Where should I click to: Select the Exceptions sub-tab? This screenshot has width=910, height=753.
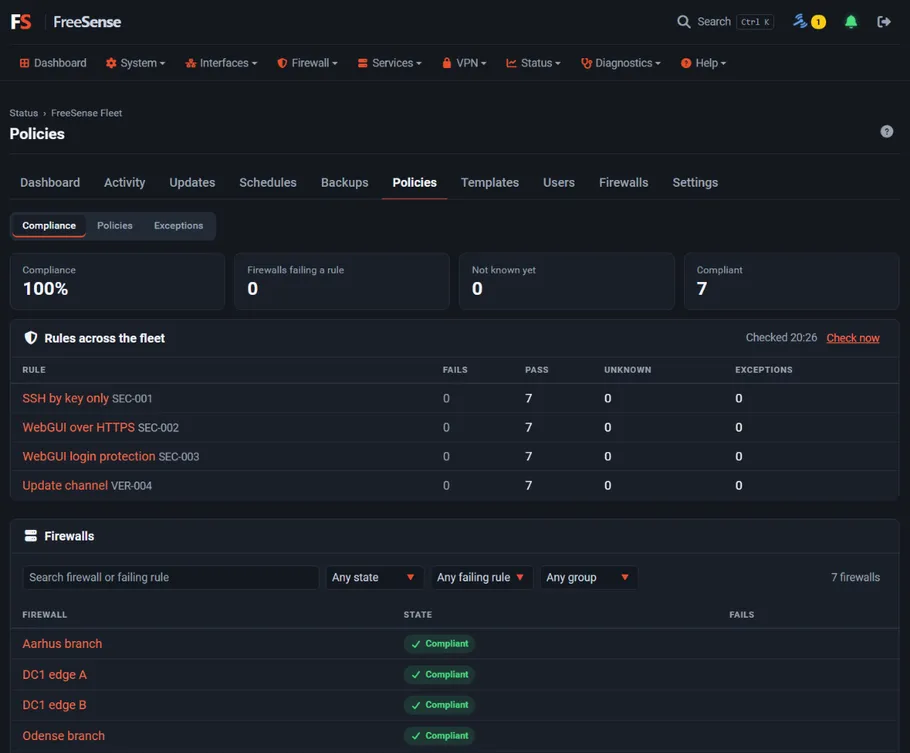coord(178,225)
